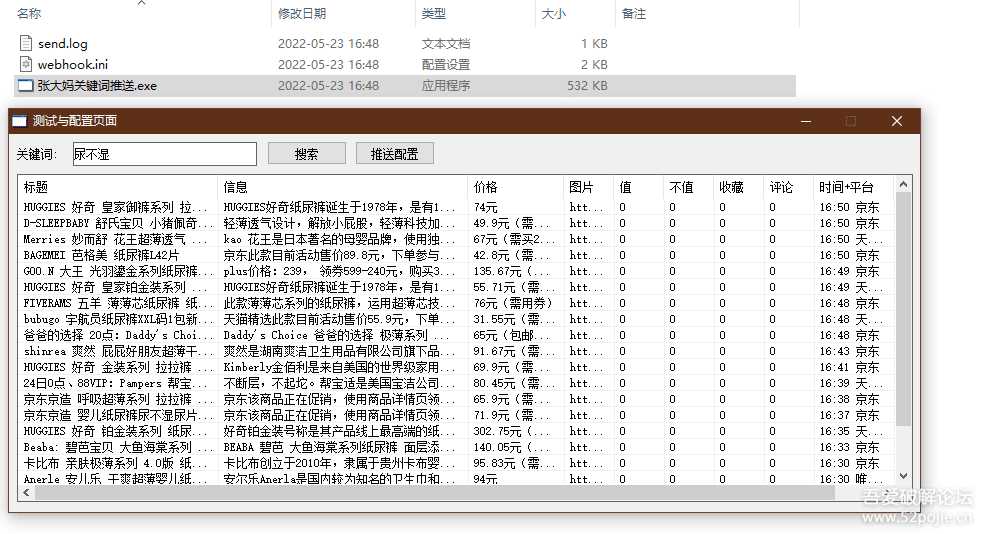982x534 pixels.
Task: Select row FIVERAMS 五羊 薄薄芯纸尿裤
Action: [x=457, y=303]
